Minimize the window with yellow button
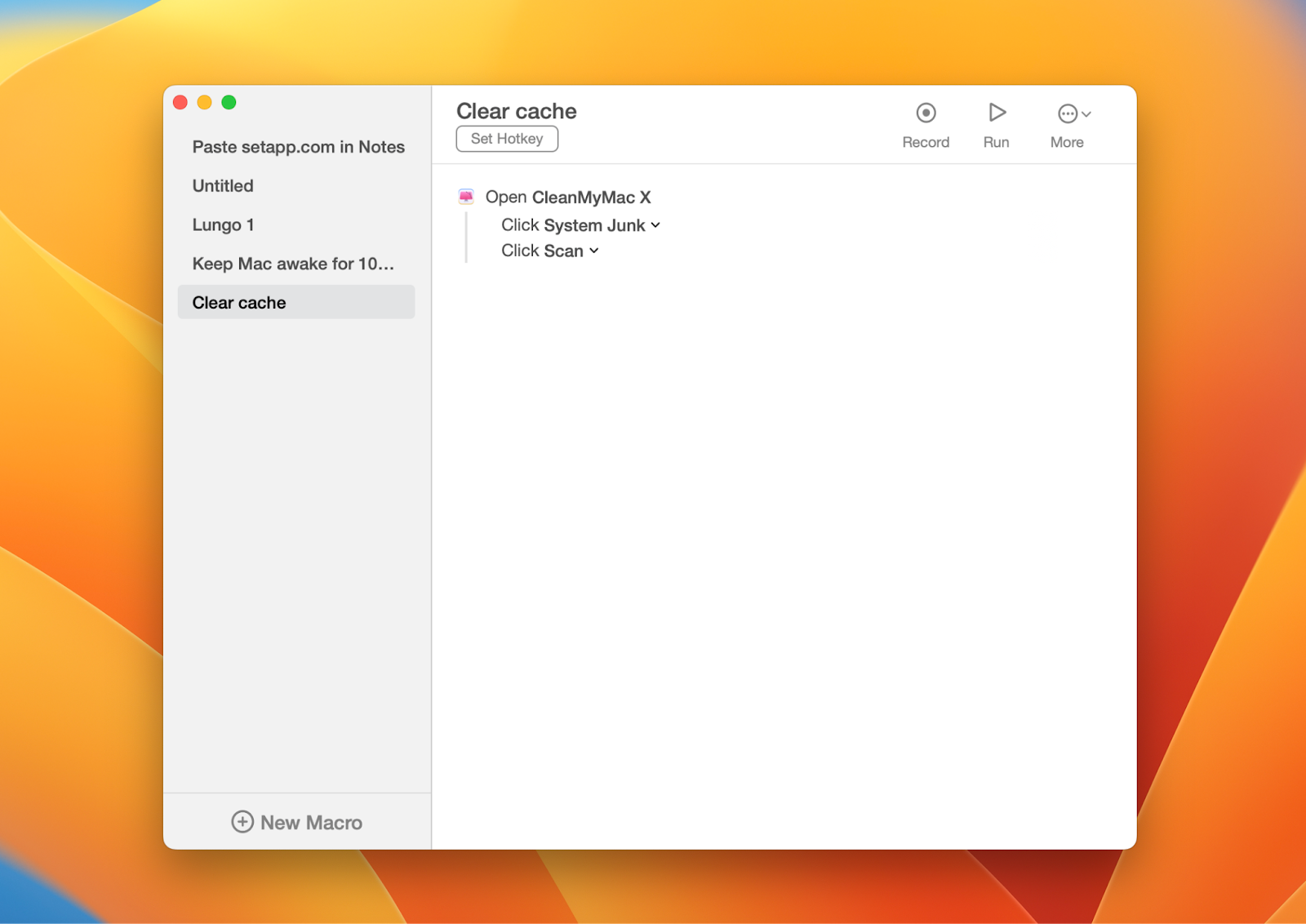The width and height of the screenshot is (1306, 924). (x=205, y=102)
